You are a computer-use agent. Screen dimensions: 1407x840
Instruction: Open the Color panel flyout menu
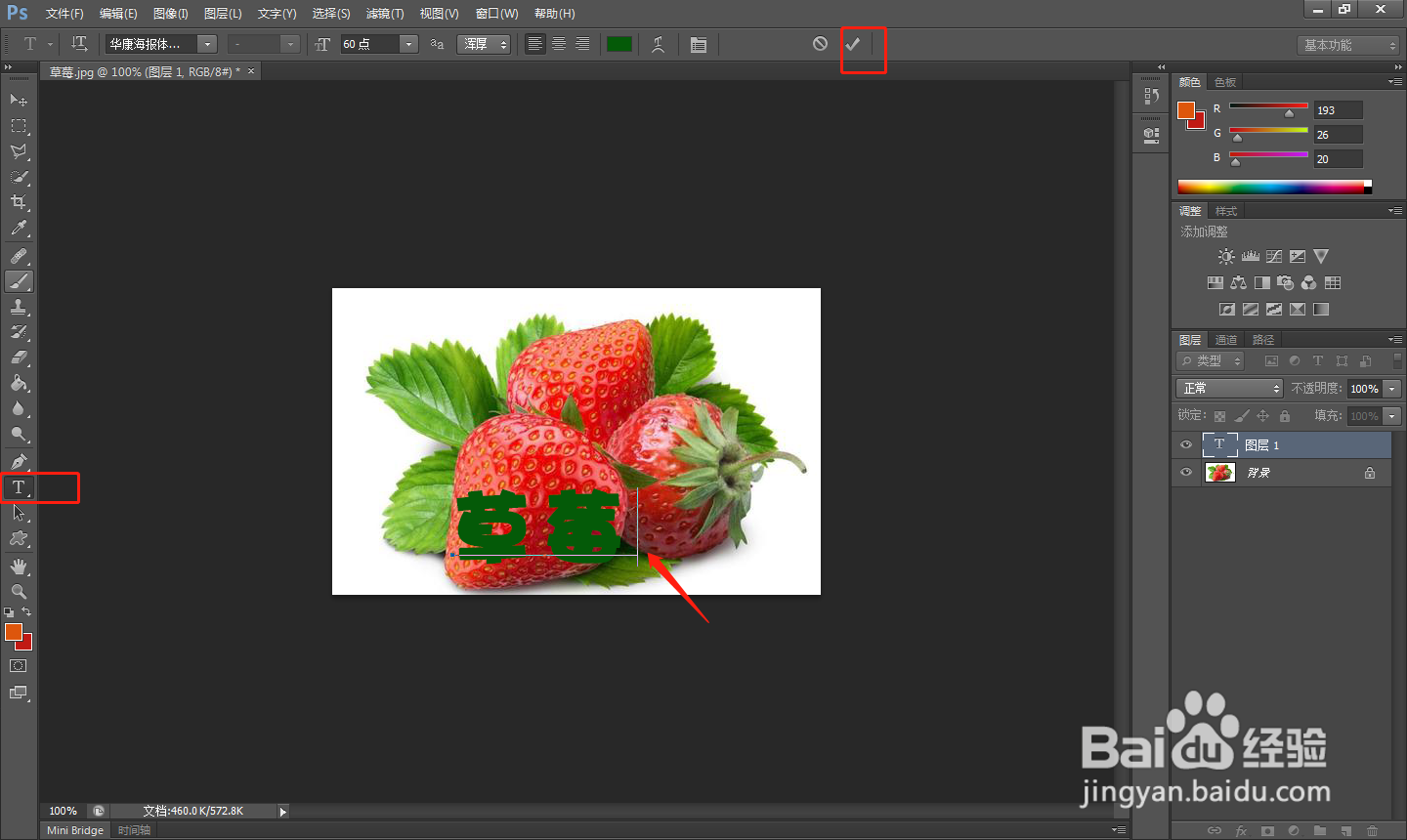click(x=1395, y=82)
